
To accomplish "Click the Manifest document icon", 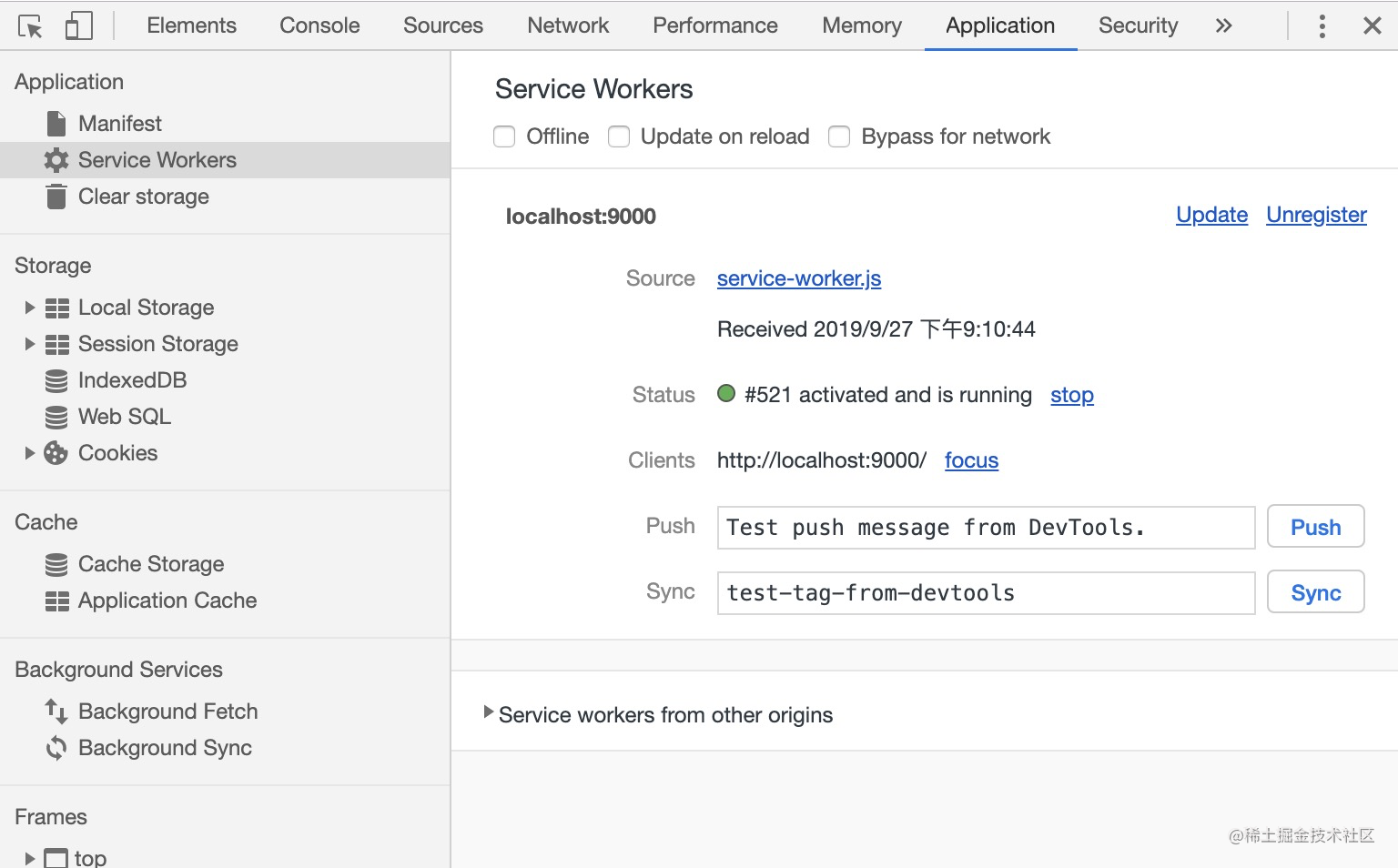I will point(56,123).
